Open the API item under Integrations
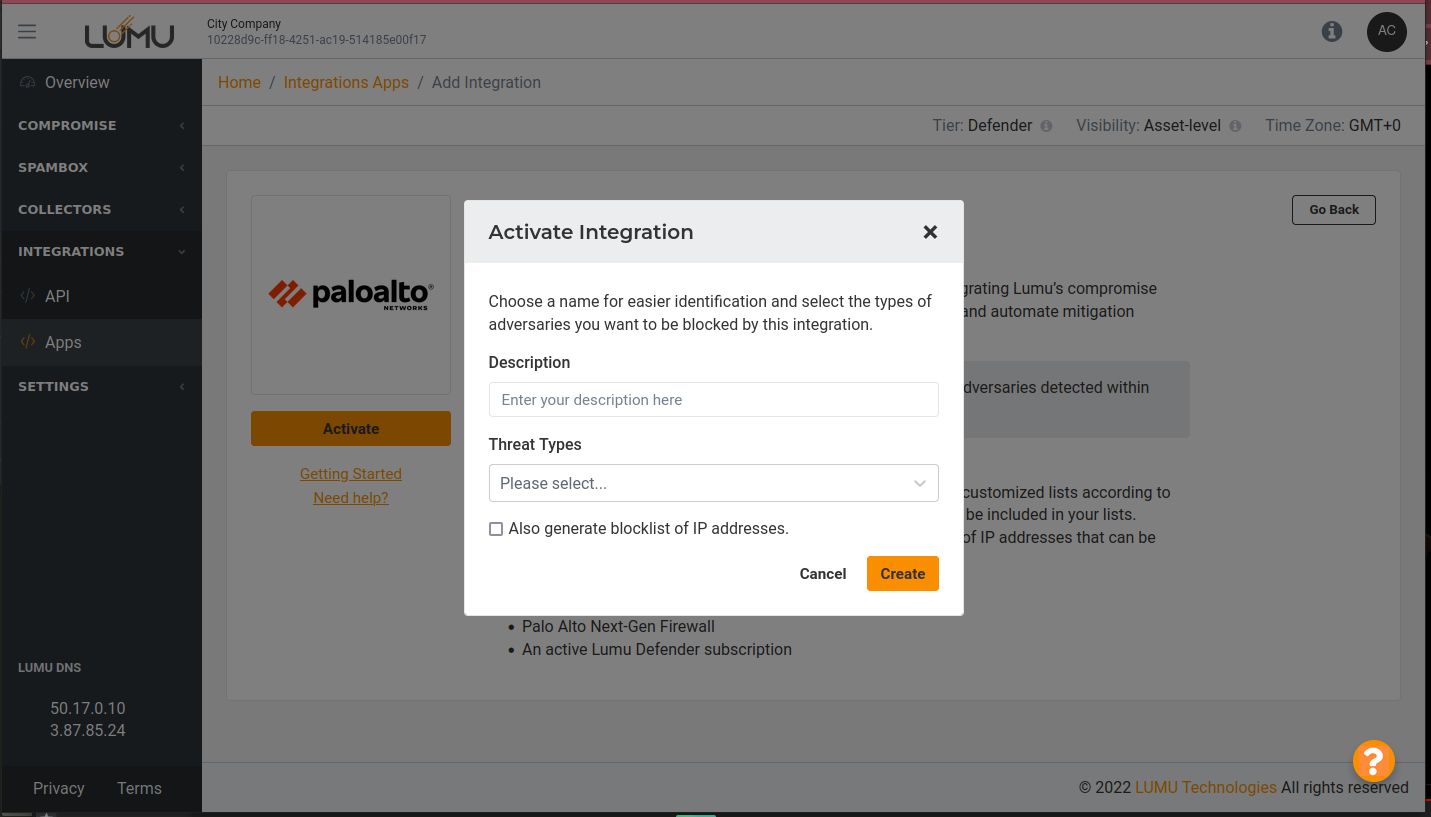 [57, 296]
